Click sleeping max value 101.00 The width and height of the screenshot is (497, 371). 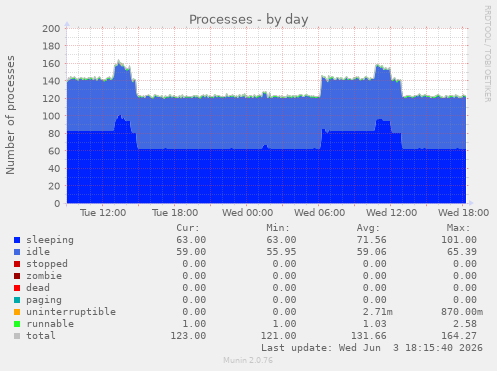coord(459,240)
